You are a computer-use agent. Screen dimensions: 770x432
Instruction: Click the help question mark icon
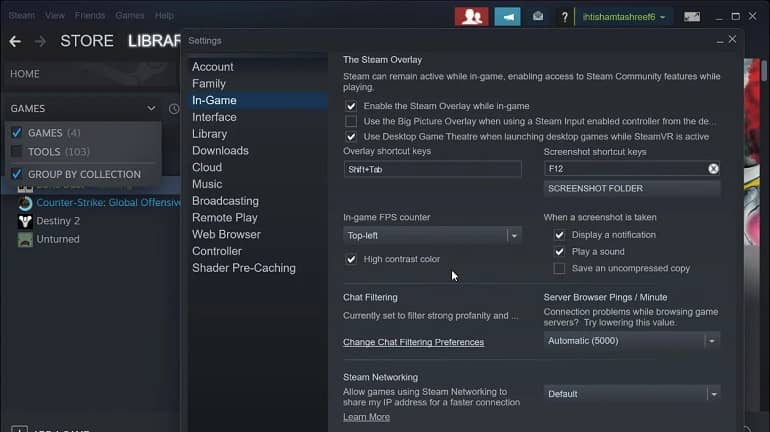564,17
